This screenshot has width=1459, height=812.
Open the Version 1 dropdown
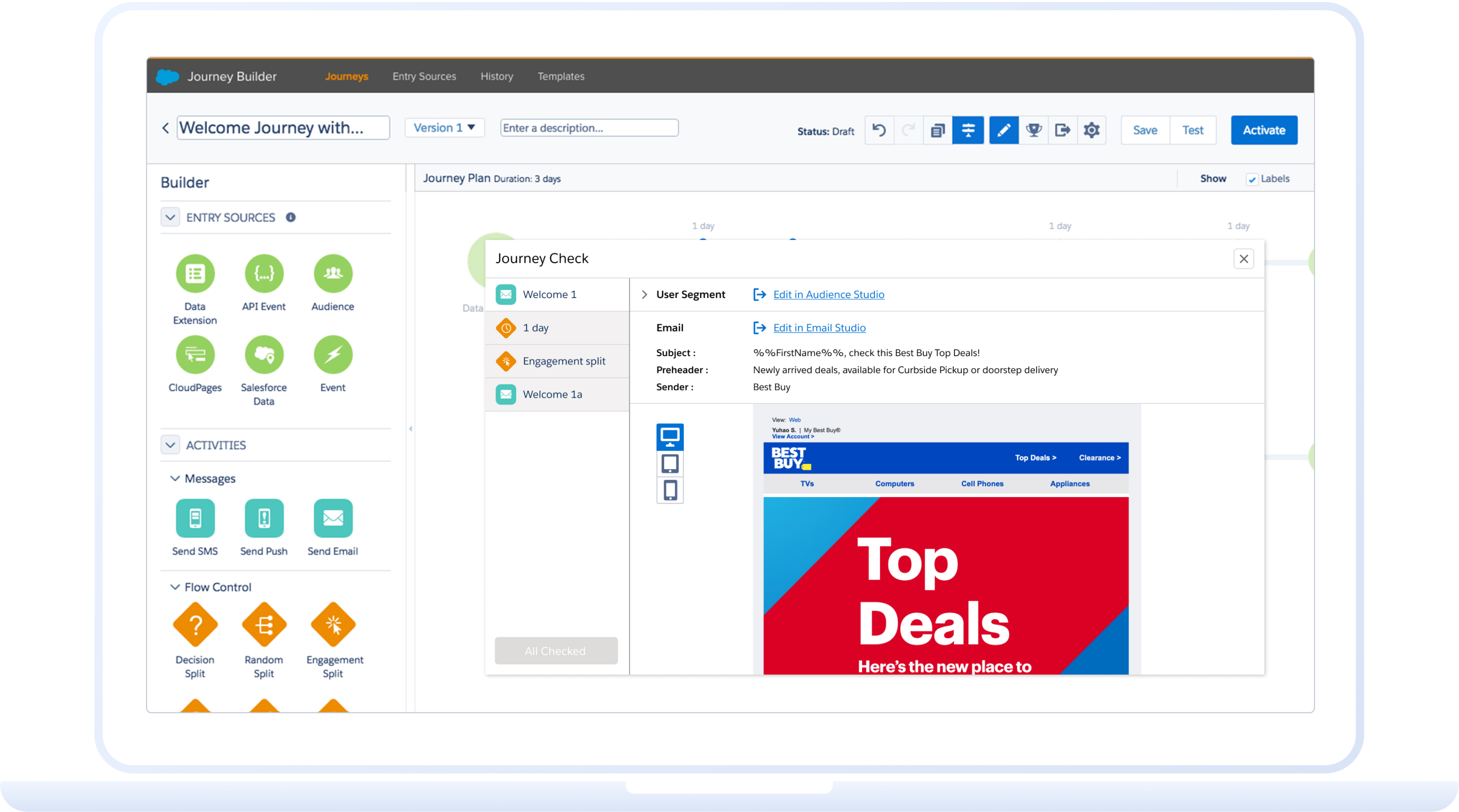pyautogui.click(x=445, y=128)
